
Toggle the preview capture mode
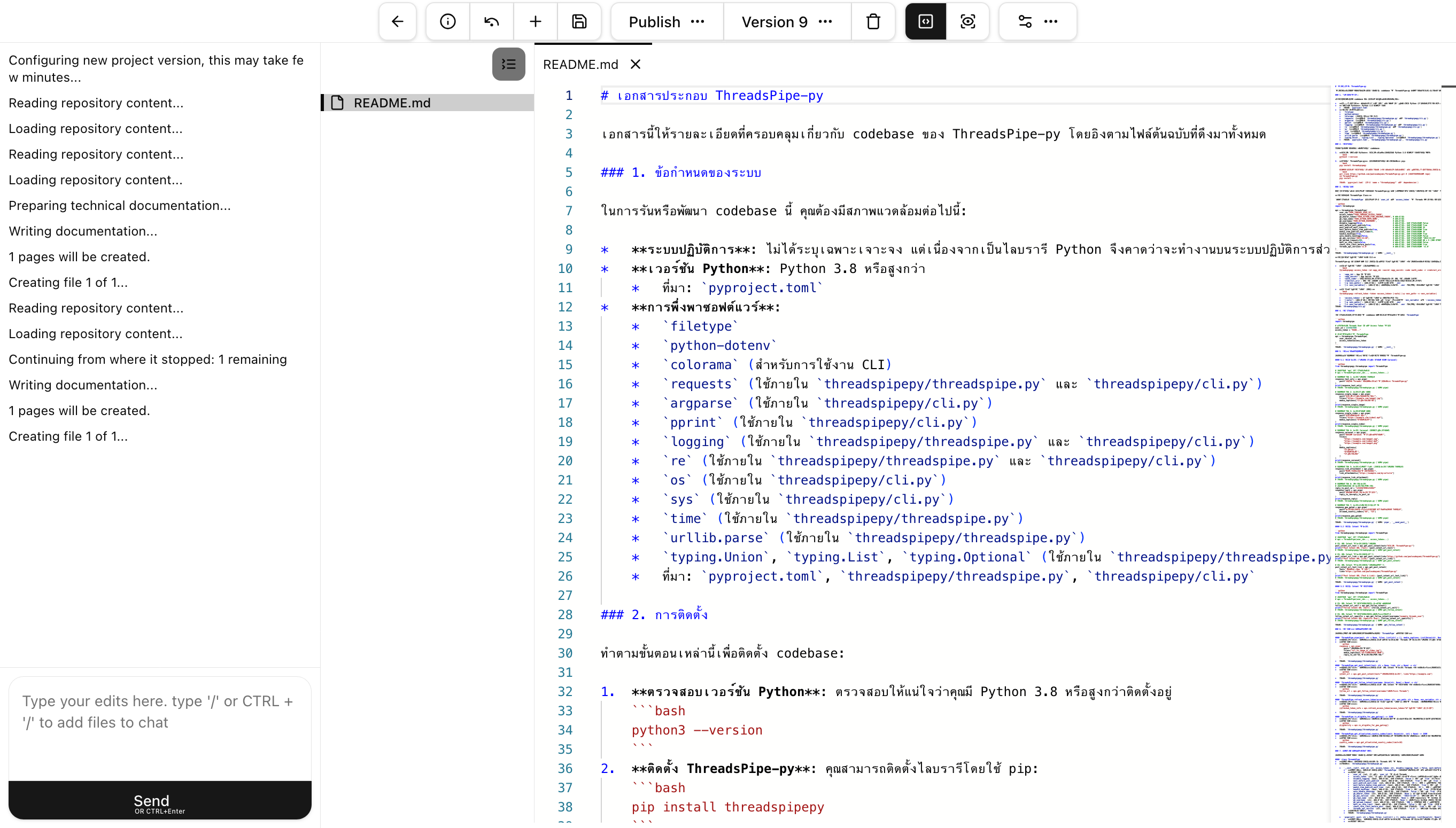point(968,21)
